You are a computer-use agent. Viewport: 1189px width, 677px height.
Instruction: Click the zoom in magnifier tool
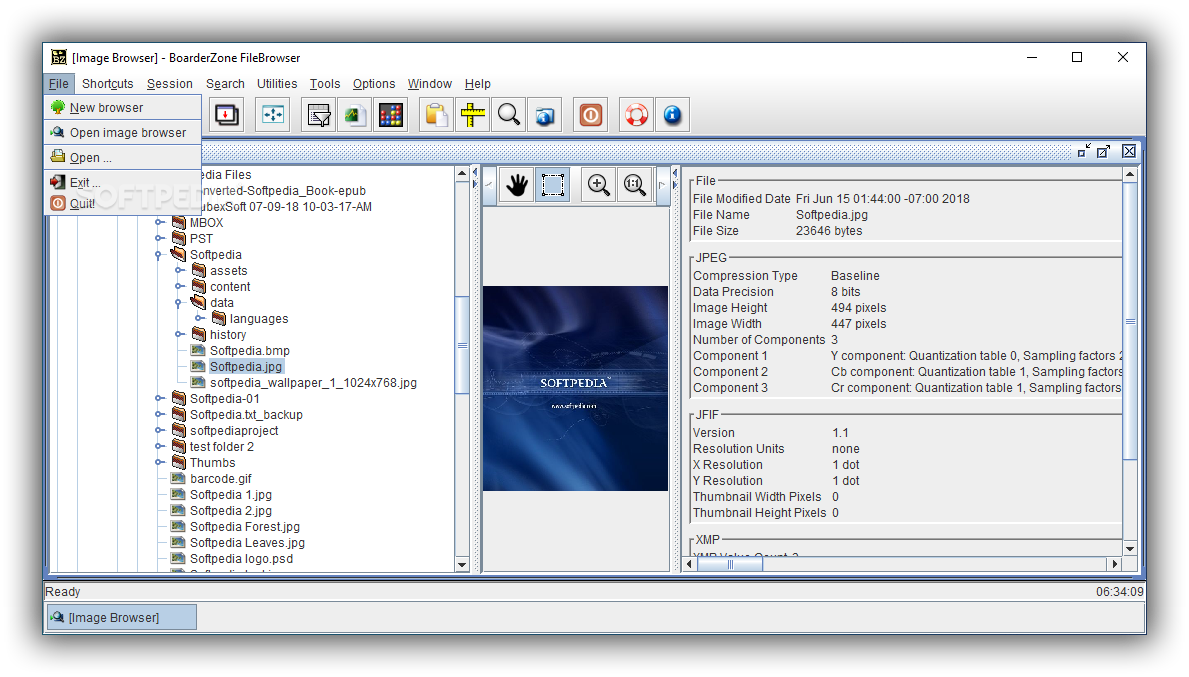(x=598, y=185)
